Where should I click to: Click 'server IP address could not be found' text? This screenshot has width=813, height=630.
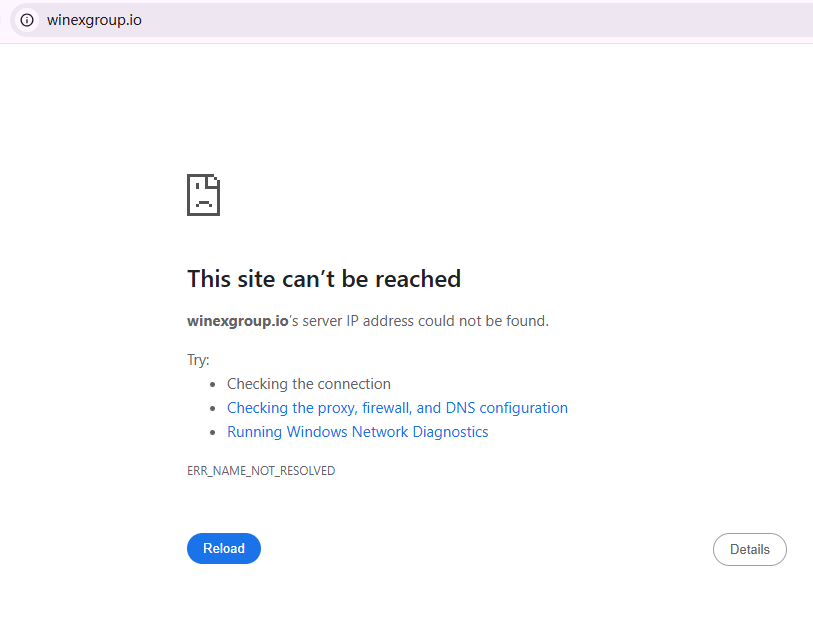pyautogui.click(x=430, y=321)
